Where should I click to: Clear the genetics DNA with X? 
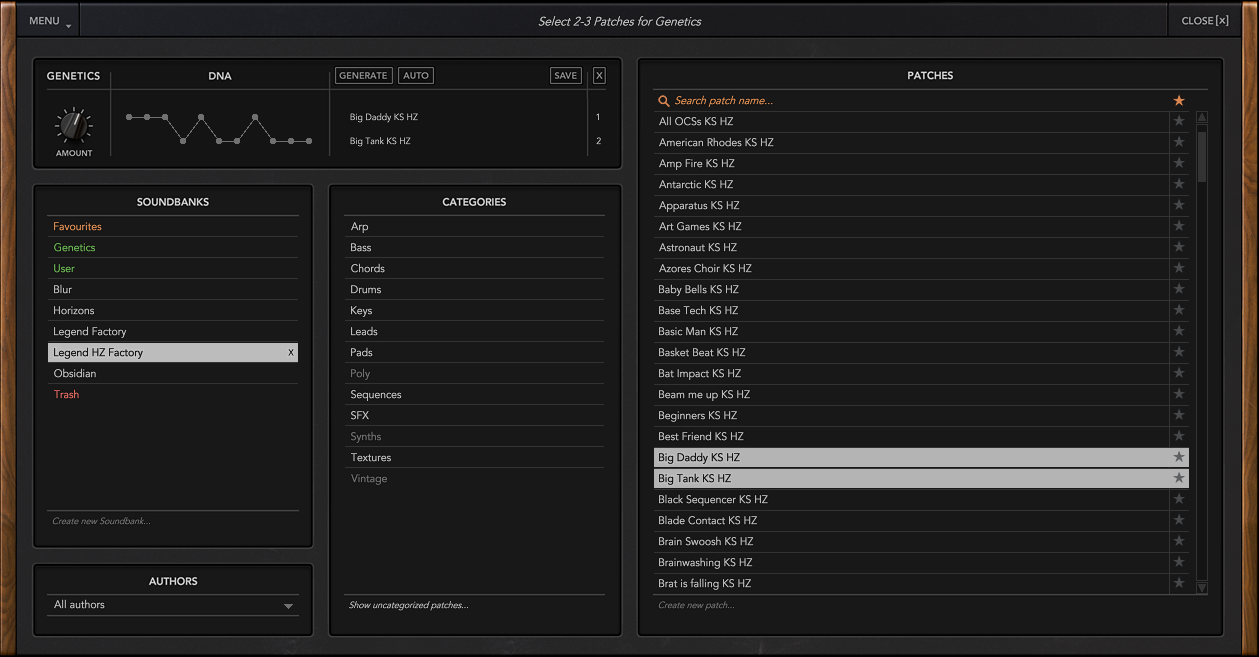click(x=599, y=75)
